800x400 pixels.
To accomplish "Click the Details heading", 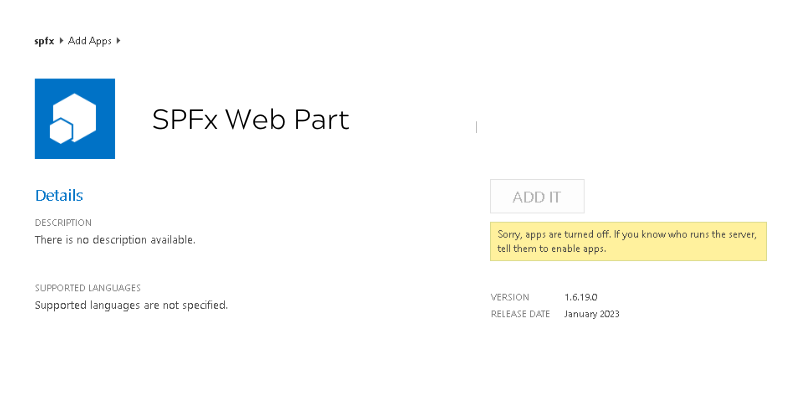I will click(x=59, y=195).
